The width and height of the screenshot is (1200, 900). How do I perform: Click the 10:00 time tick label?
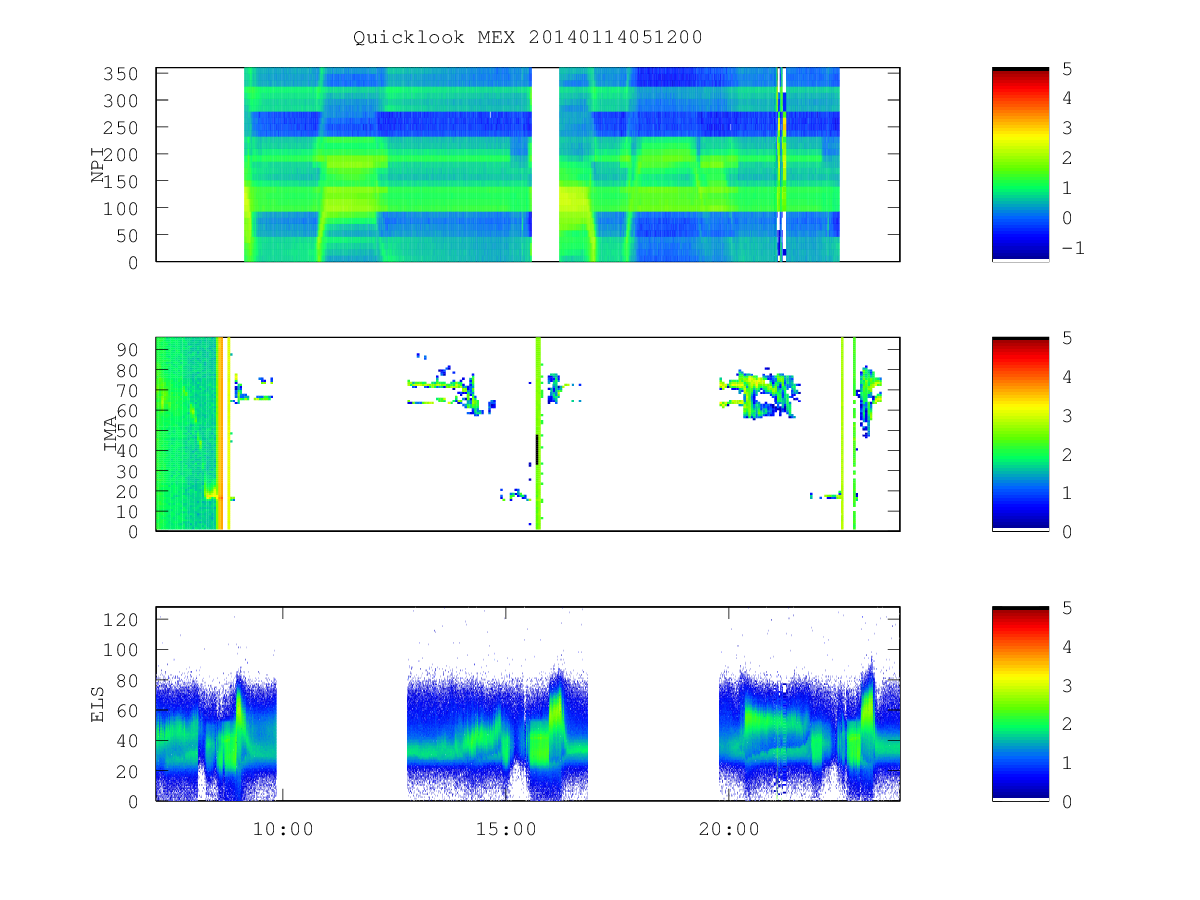pyautogui.click(x=282, y=829)
